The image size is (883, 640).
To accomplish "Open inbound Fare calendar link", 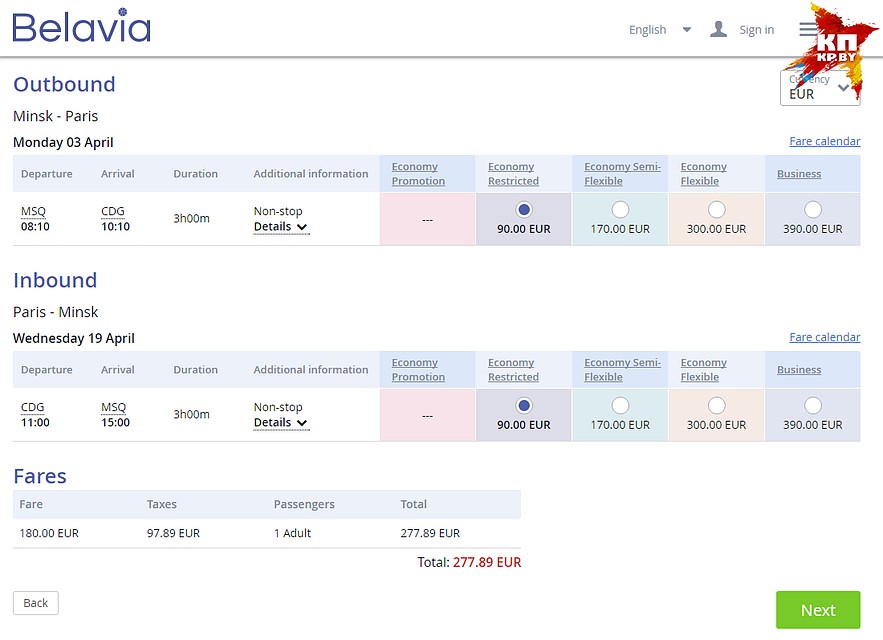I will [824, 337].
